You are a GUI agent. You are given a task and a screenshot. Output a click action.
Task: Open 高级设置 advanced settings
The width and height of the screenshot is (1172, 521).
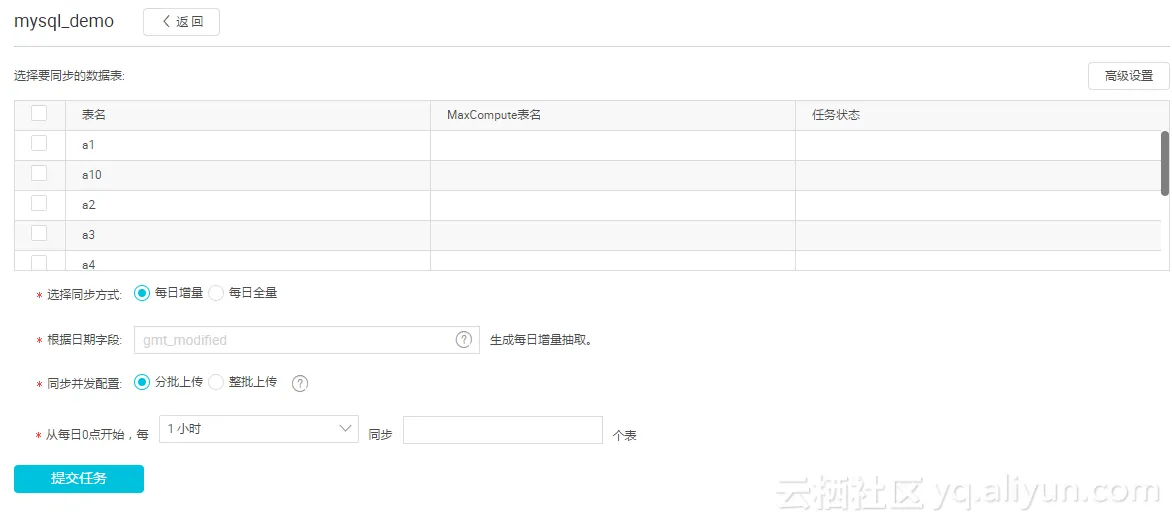pos(1129,75)
